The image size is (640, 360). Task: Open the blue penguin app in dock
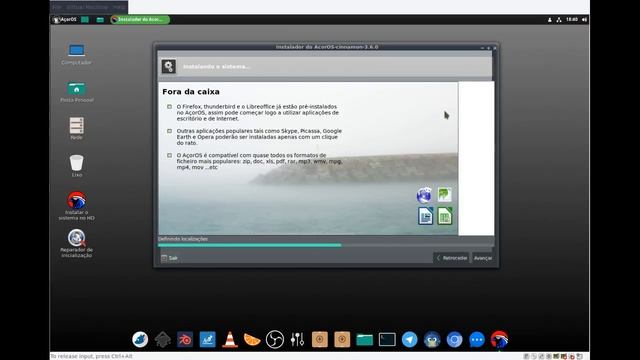pos(432,339)
